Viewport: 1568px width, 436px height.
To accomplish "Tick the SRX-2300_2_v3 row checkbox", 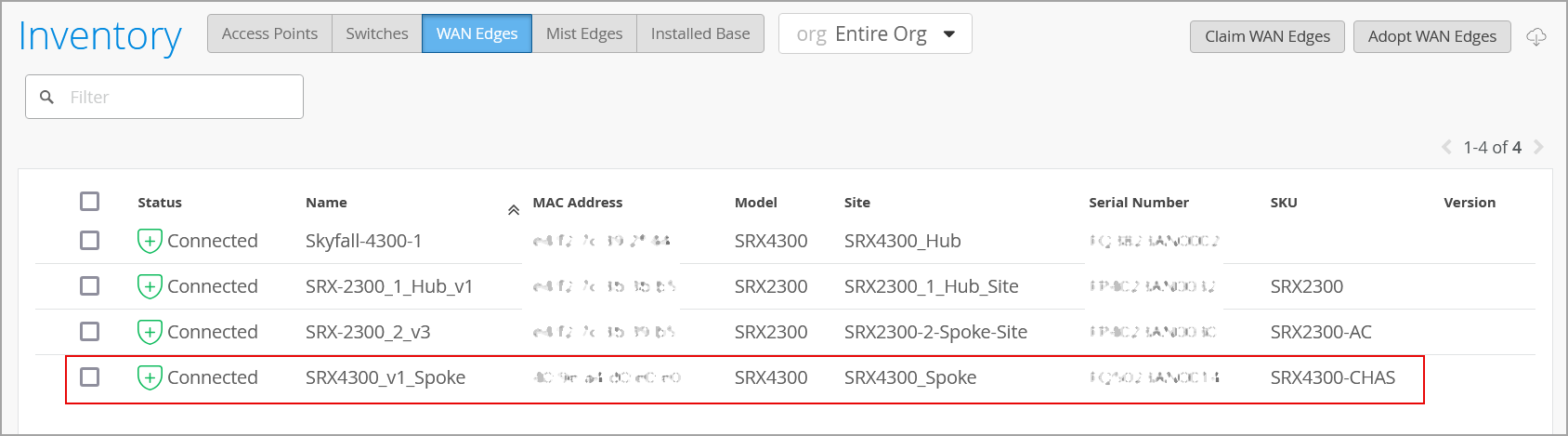I will (89, 332).
